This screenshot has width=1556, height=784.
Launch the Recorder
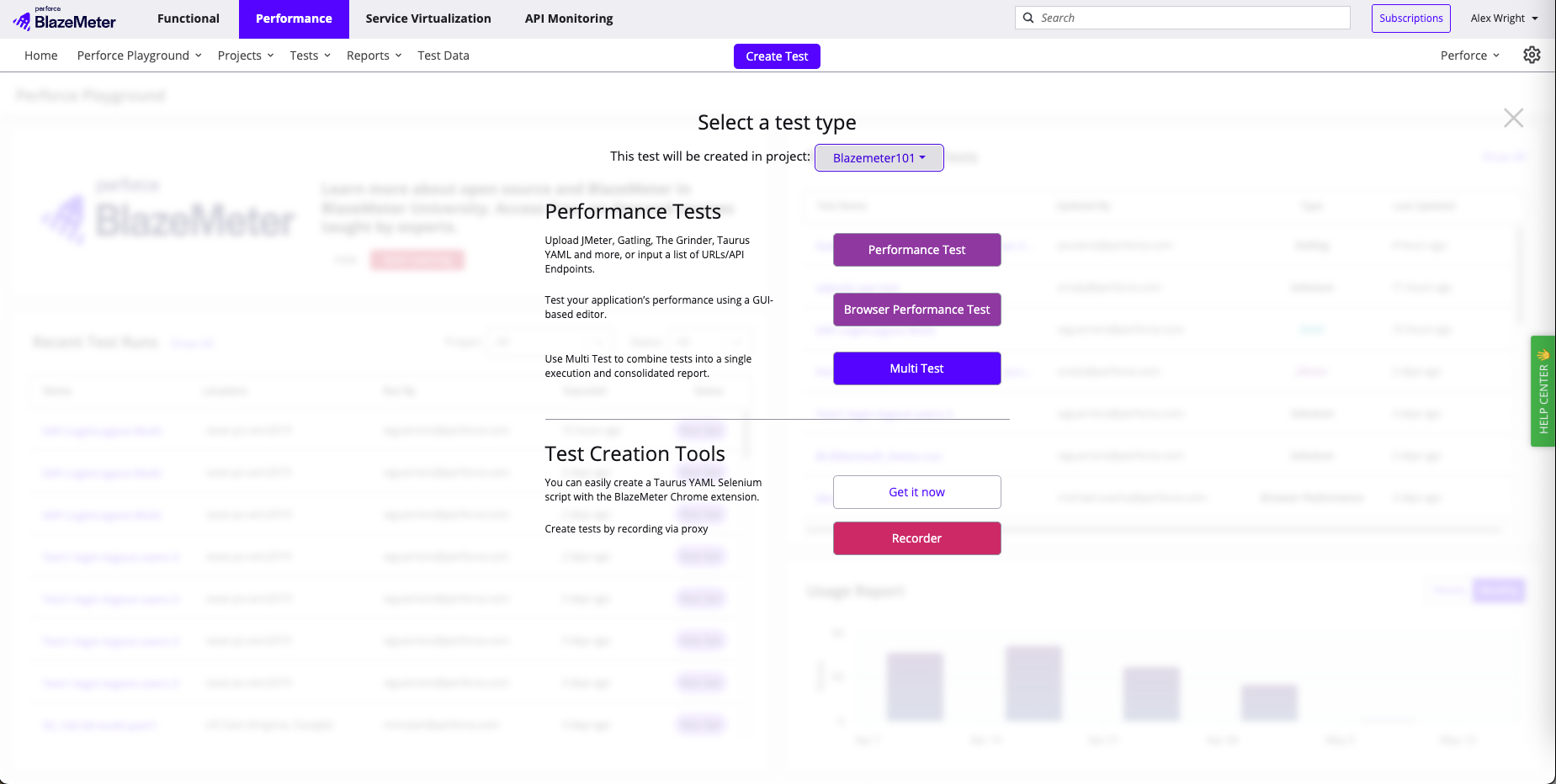coord(916,538)
